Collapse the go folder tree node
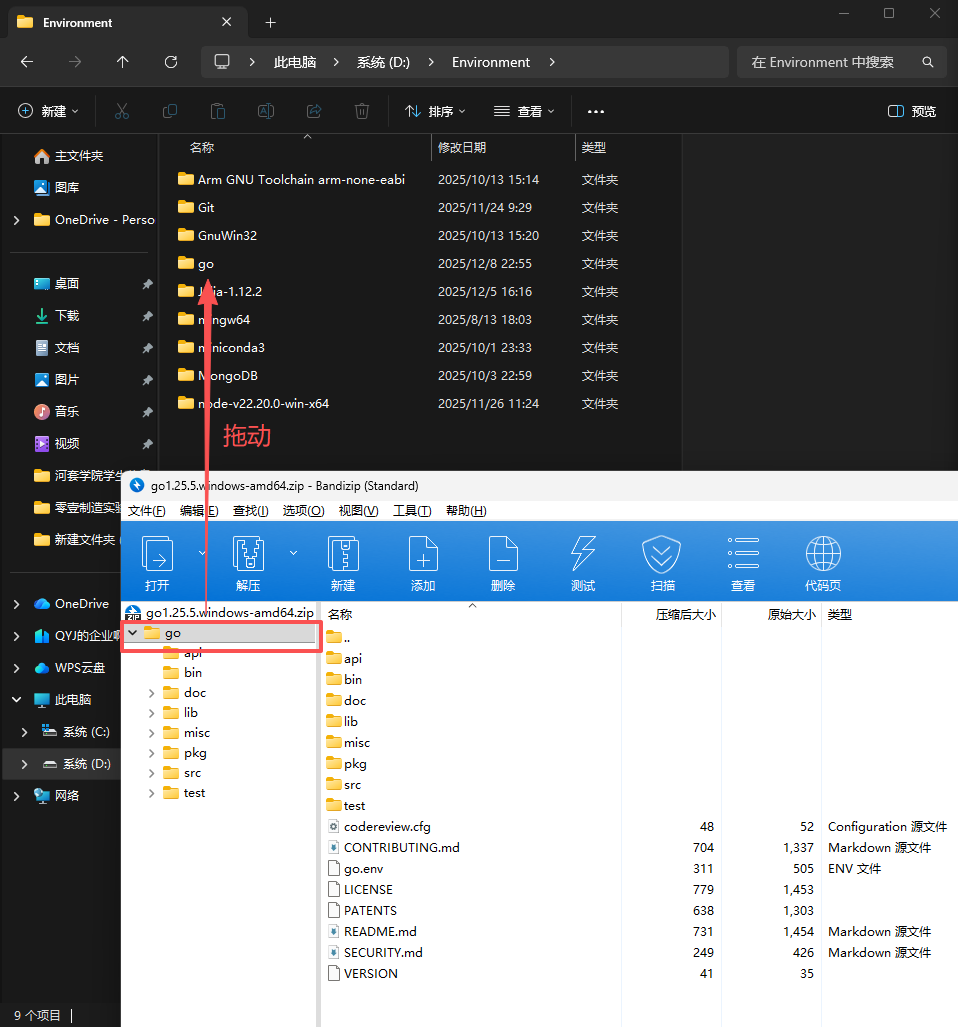Screen dimensions: 958x1027 pos(132,633)
